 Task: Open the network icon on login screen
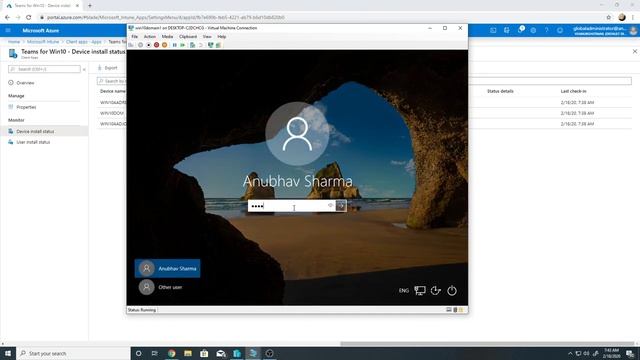(x=420, y=290)
